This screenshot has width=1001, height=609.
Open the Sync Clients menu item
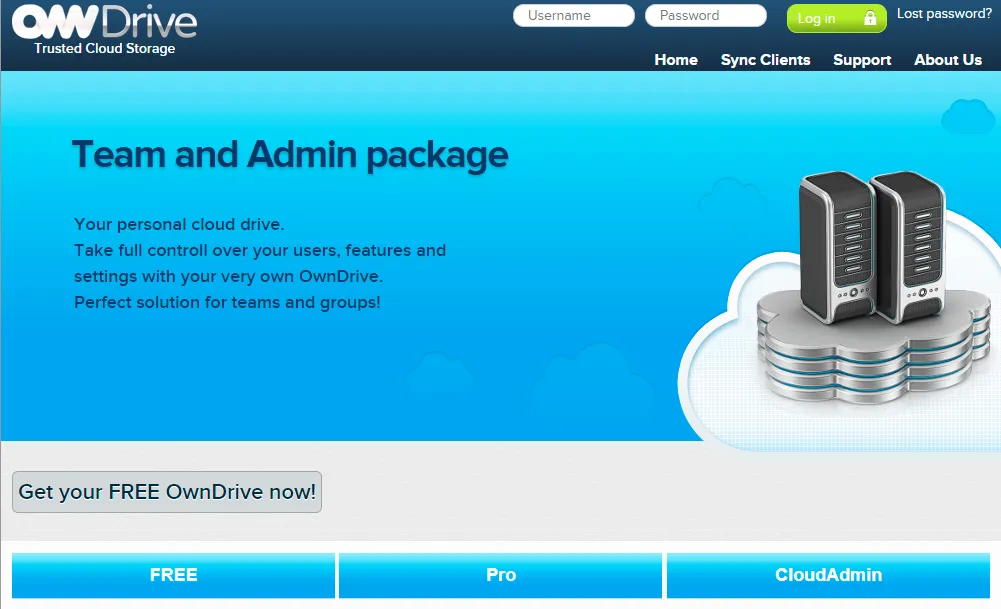tap(765, 60)
